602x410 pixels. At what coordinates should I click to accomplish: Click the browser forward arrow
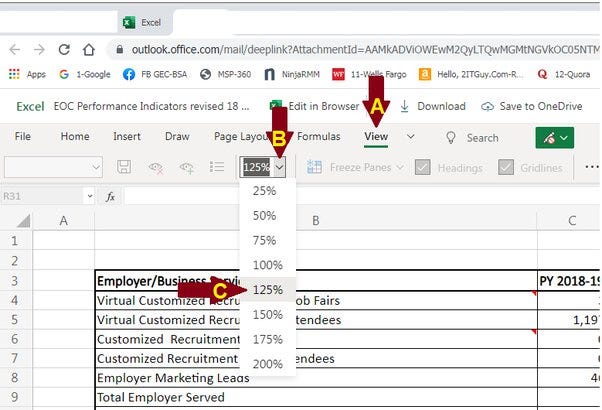click(x=39, y=50)
